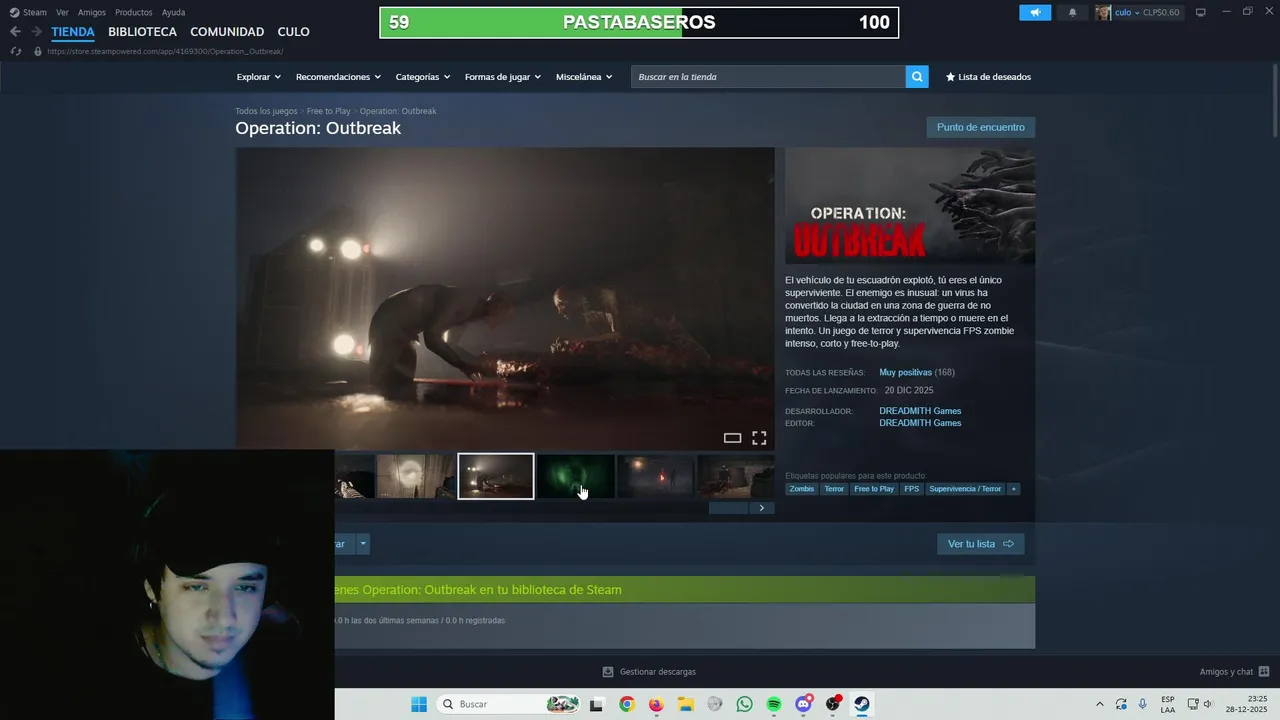
Task: Open Gestionar descargas download icon
Action: pyautogui.click(x=608, y=672)
